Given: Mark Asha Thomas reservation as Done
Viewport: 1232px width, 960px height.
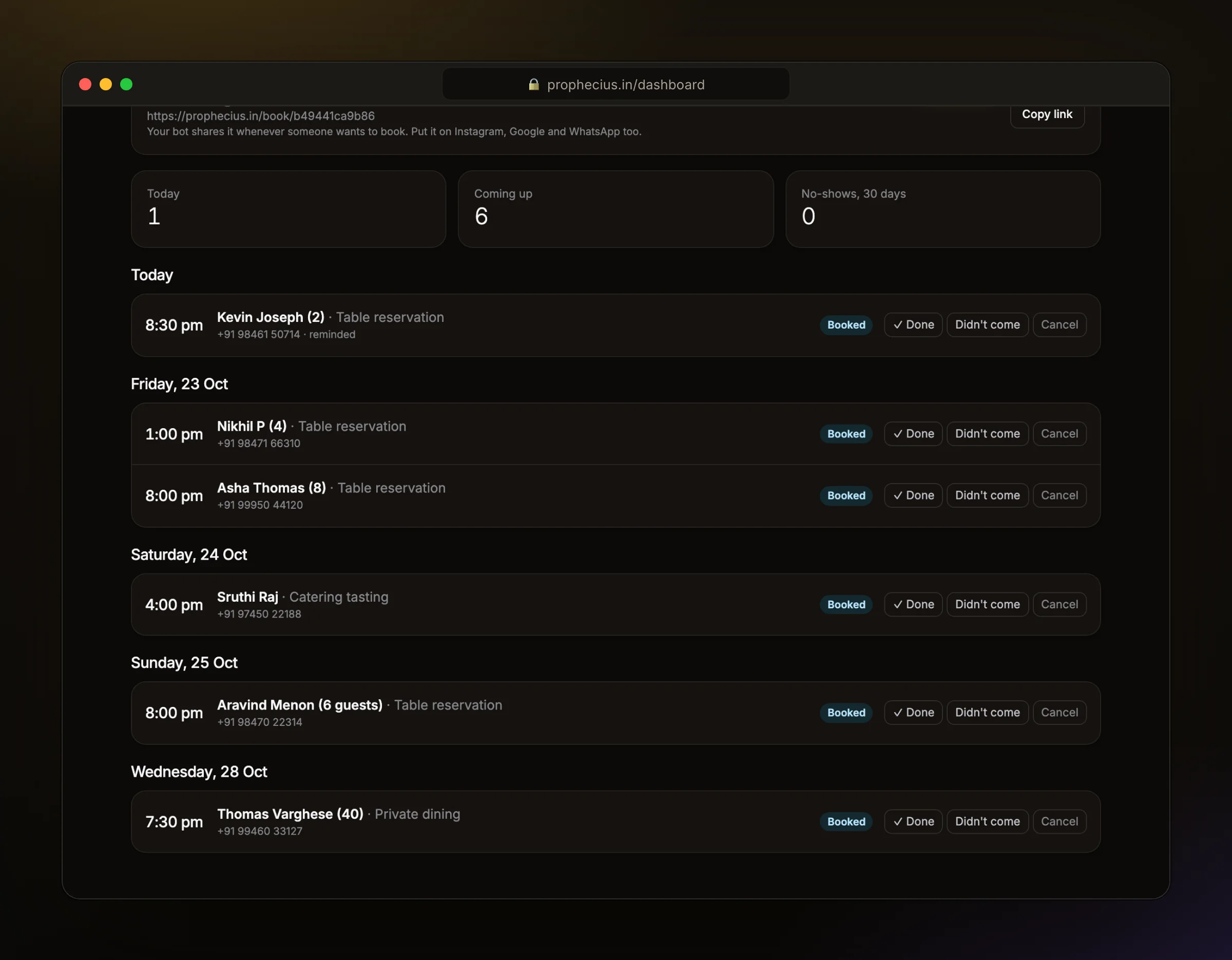Looking at the screenshot, I should click(913, 495).
